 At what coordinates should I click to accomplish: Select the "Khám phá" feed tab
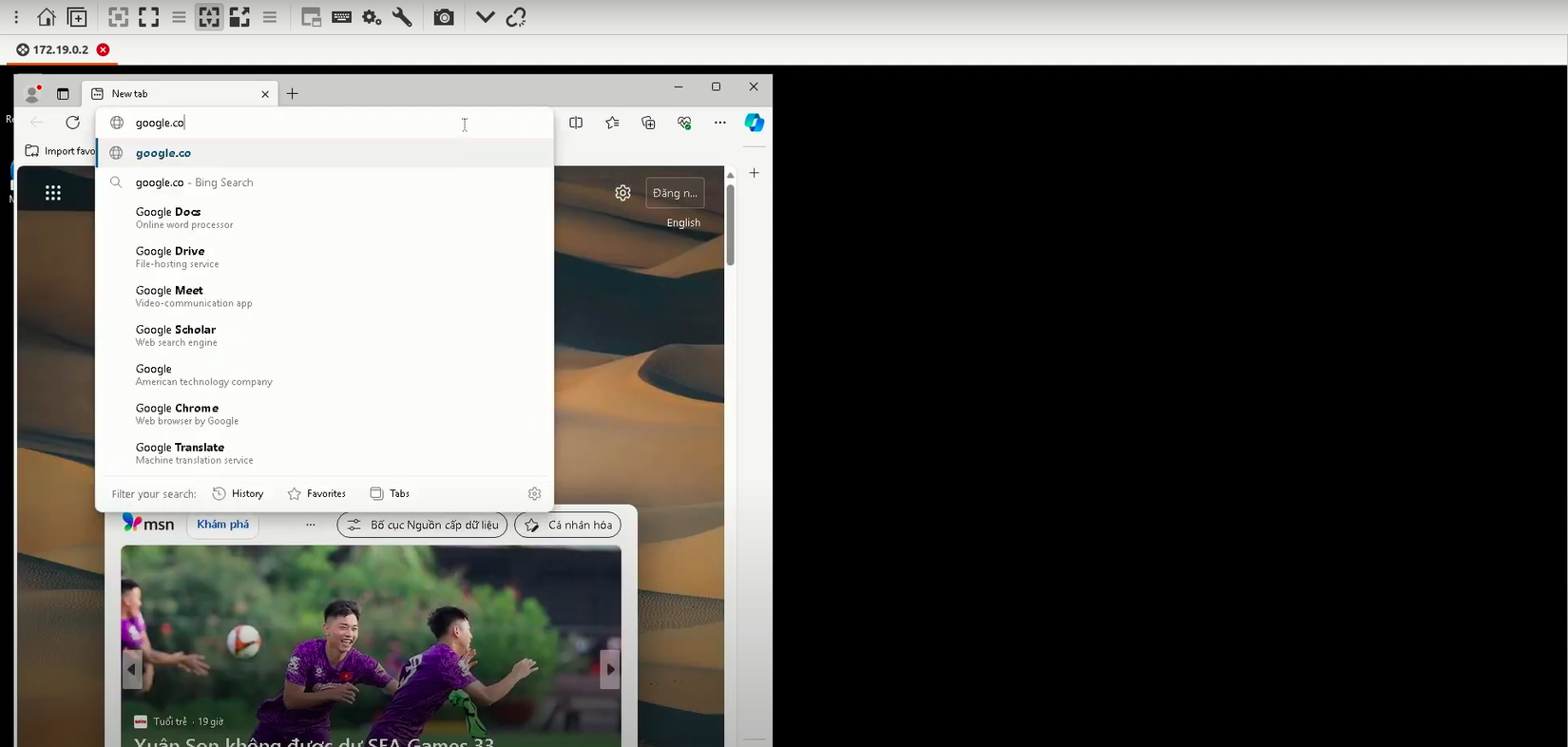[x=223, y=525]
